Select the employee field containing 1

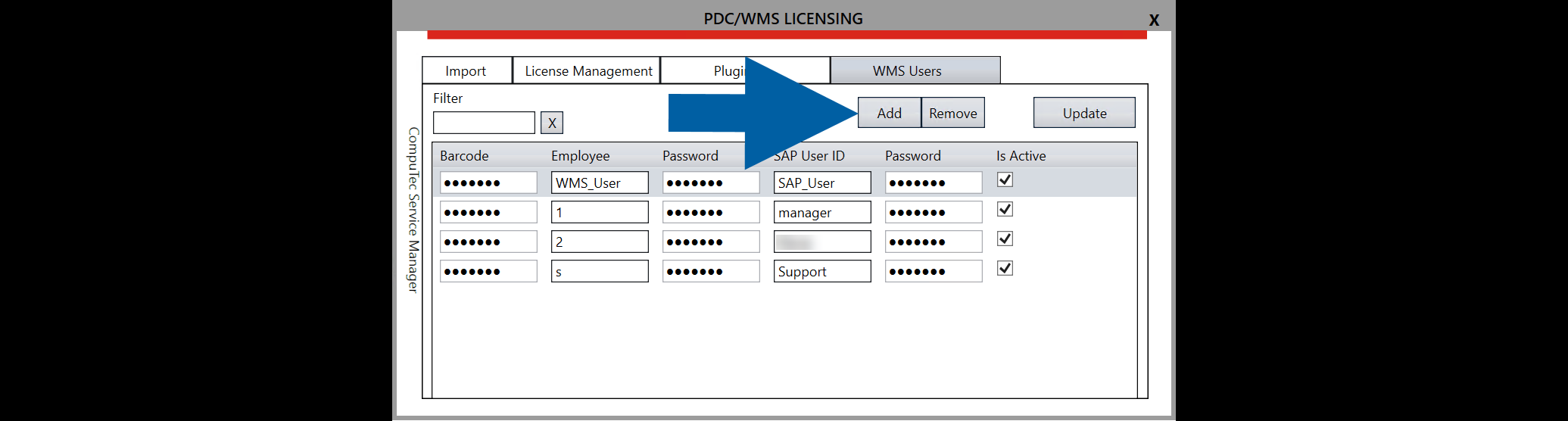click(x=600, y=212)
